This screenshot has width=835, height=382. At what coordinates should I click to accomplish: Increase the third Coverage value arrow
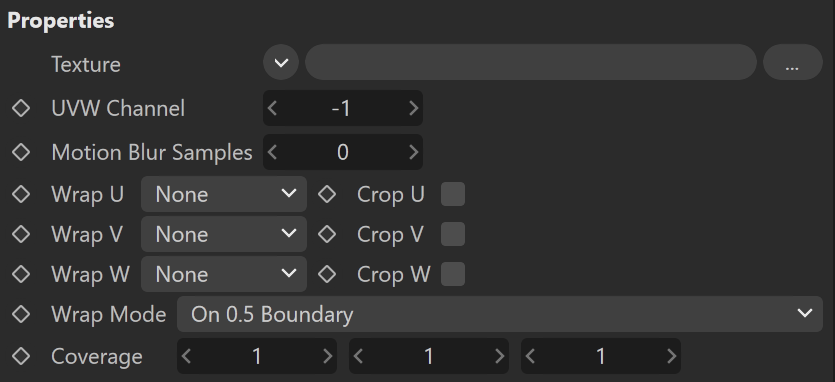672,356
